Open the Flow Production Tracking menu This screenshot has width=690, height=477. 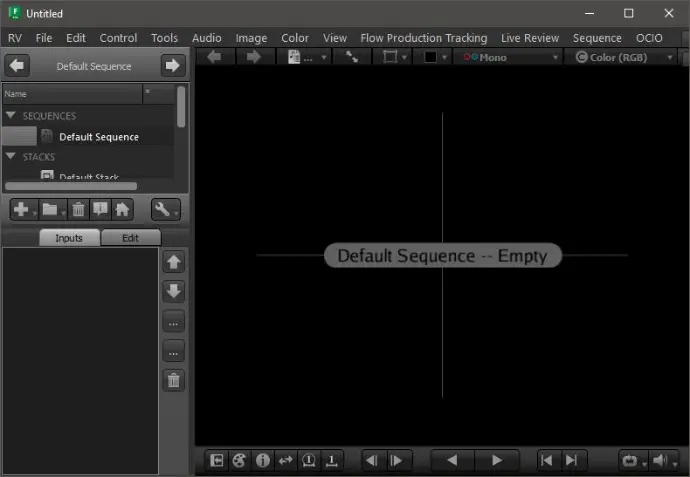point(423,38)
